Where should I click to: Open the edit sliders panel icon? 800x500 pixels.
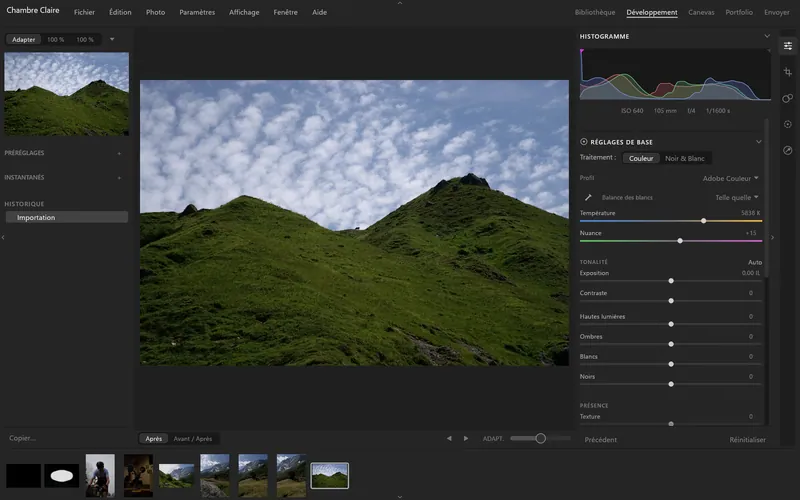click(788, 46)
